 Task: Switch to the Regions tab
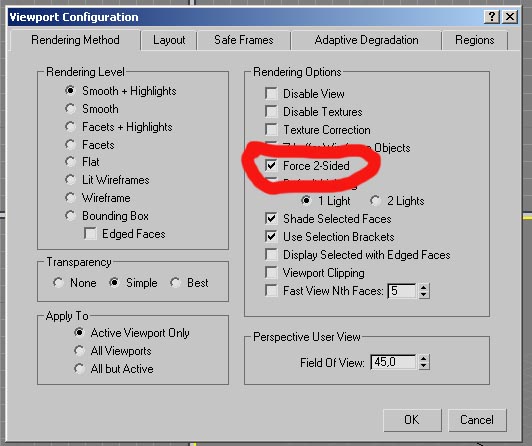click(474, 40)
